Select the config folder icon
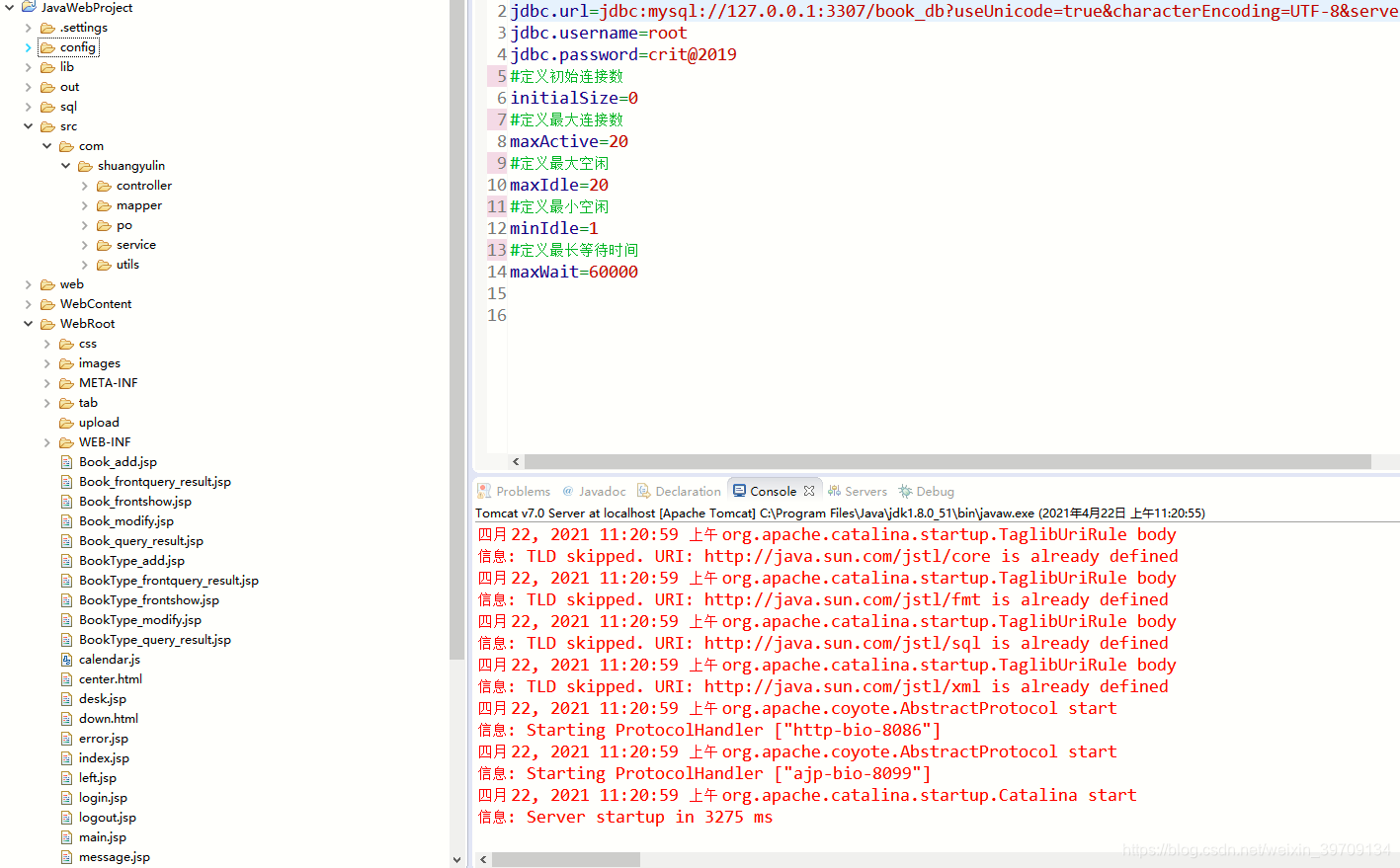The height and width of the screenshot is (868, 1400). [x=47, y=47]
